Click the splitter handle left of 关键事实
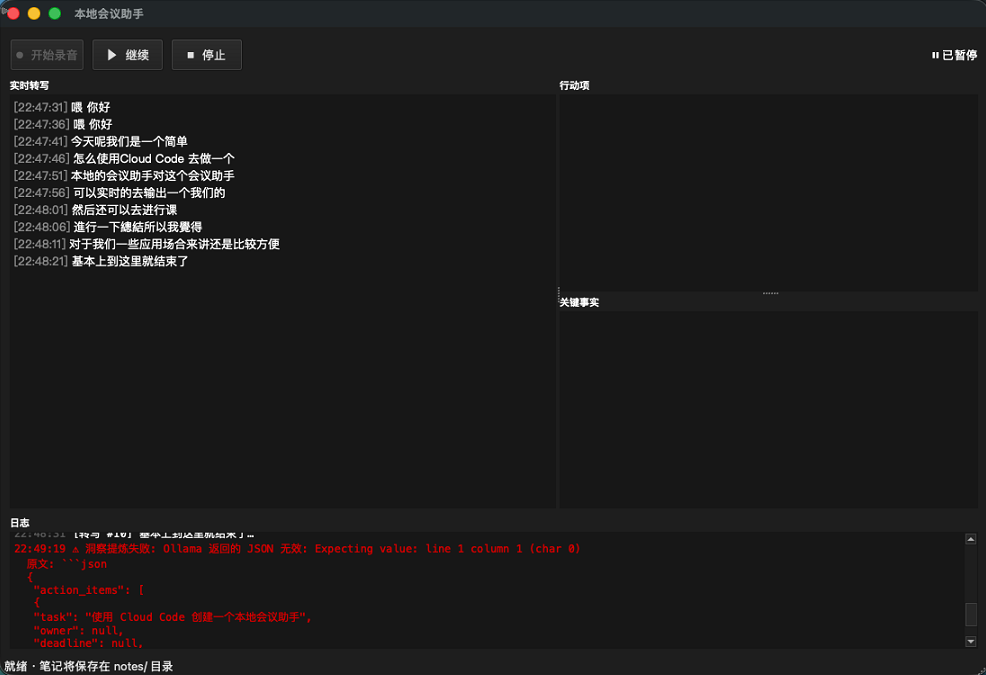Viewport: 986px width, 675px height. pyautogui.click(x=558, y=294)
